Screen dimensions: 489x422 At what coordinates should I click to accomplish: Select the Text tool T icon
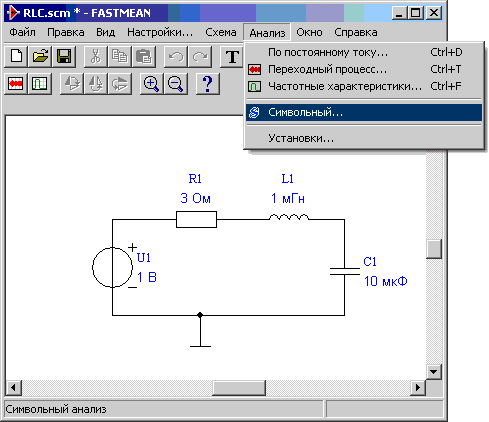point(232,56)
